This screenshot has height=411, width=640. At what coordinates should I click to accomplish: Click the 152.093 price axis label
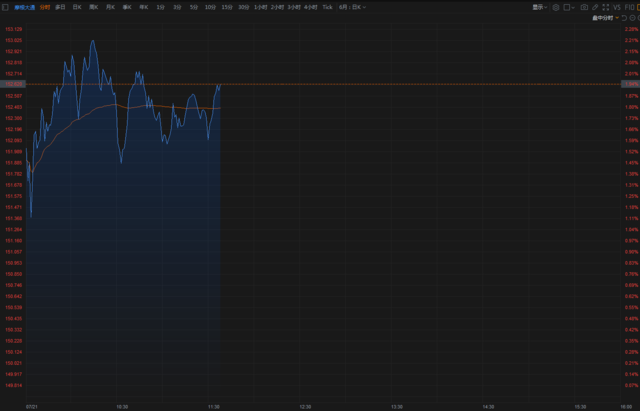[x=13, y=141]
